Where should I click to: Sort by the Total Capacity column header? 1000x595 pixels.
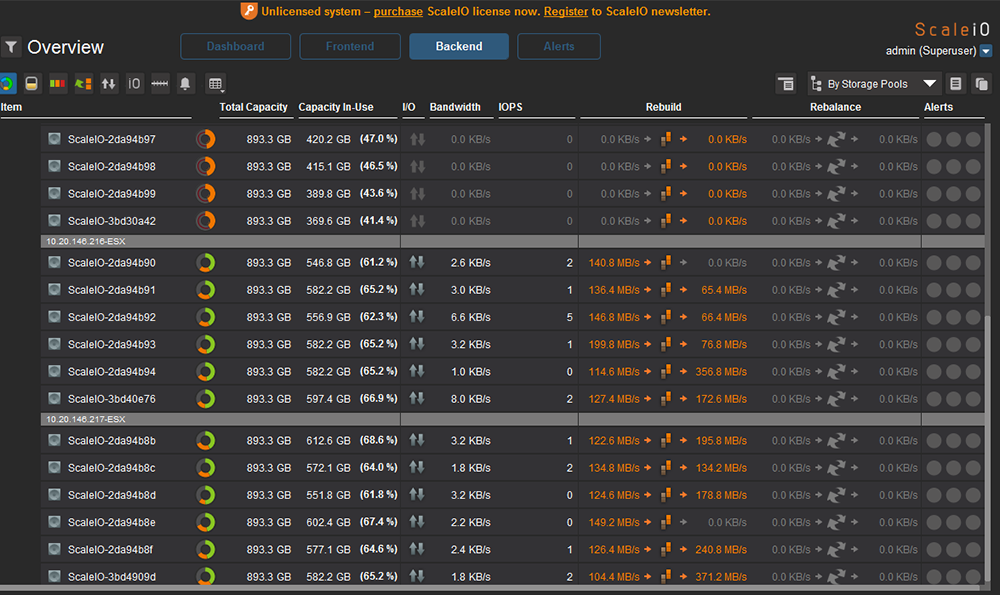tap(253, 107)
